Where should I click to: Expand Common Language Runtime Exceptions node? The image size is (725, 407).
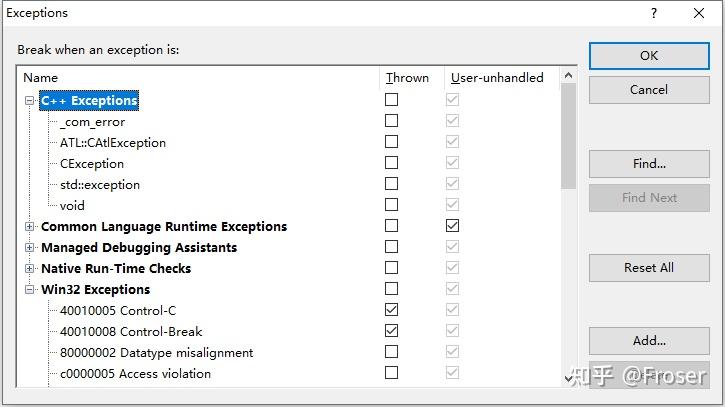pyautogui.click(x=30, y=227)
